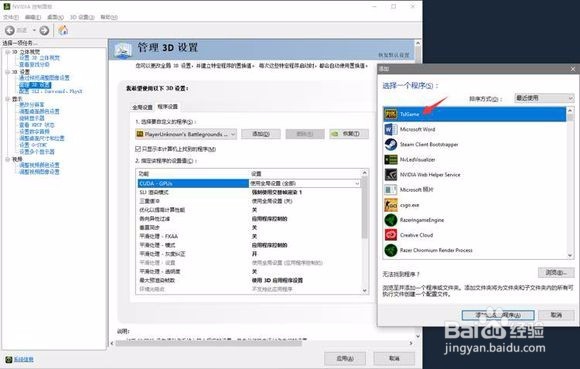Select the 三重缓冲 settings row
580x369 pixels.
point(249,201)
